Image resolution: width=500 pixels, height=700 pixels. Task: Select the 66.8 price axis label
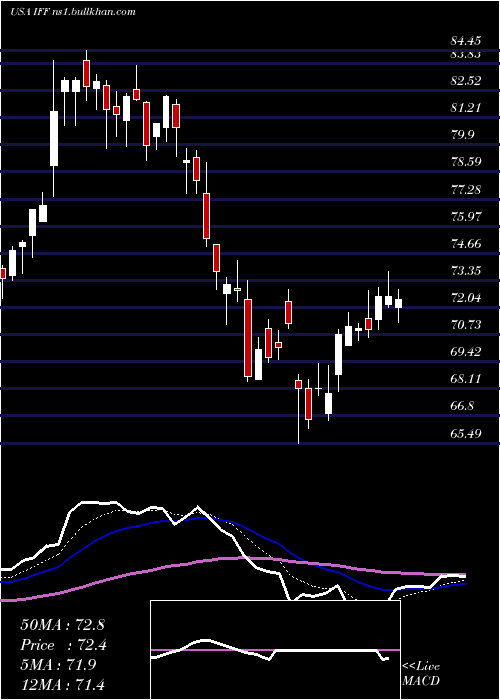[x=462, y=406]
